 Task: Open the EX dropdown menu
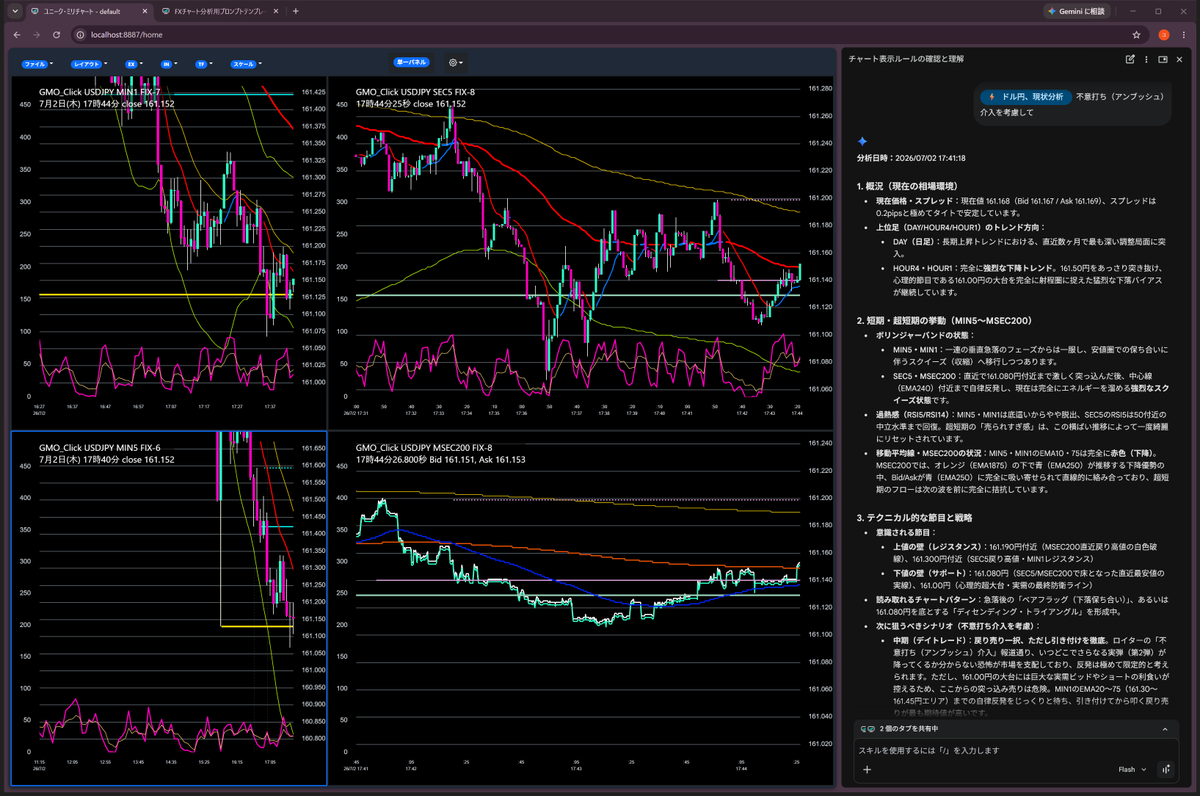[x=134, y=63]
